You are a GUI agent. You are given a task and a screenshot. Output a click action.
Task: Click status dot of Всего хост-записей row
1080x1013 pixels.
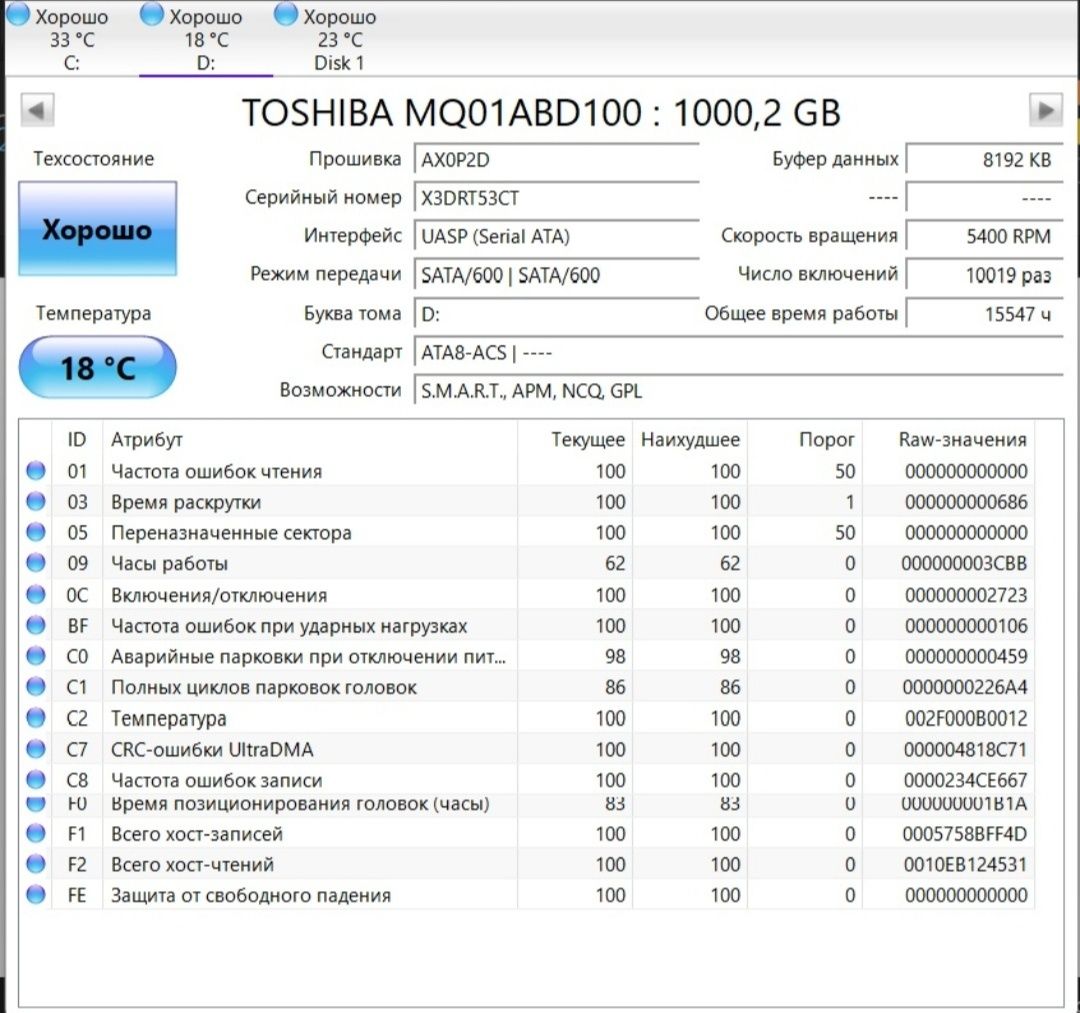36,833
